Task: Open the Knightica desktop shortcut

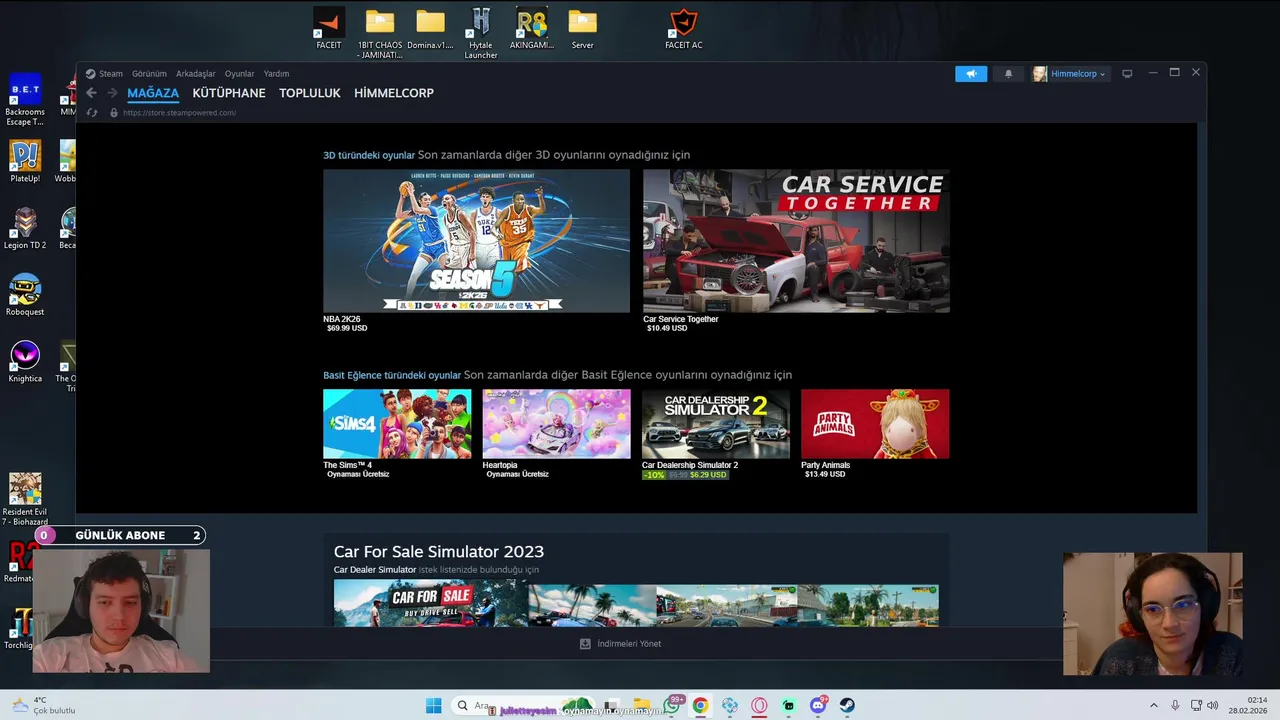Action: [x=25, y=362]
